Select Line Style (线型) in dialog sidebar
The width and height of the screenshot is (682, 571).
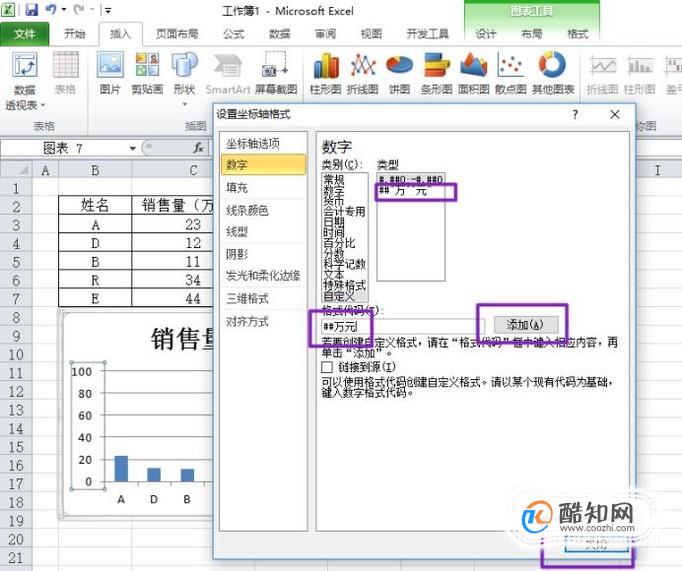(x=264, y=232)
